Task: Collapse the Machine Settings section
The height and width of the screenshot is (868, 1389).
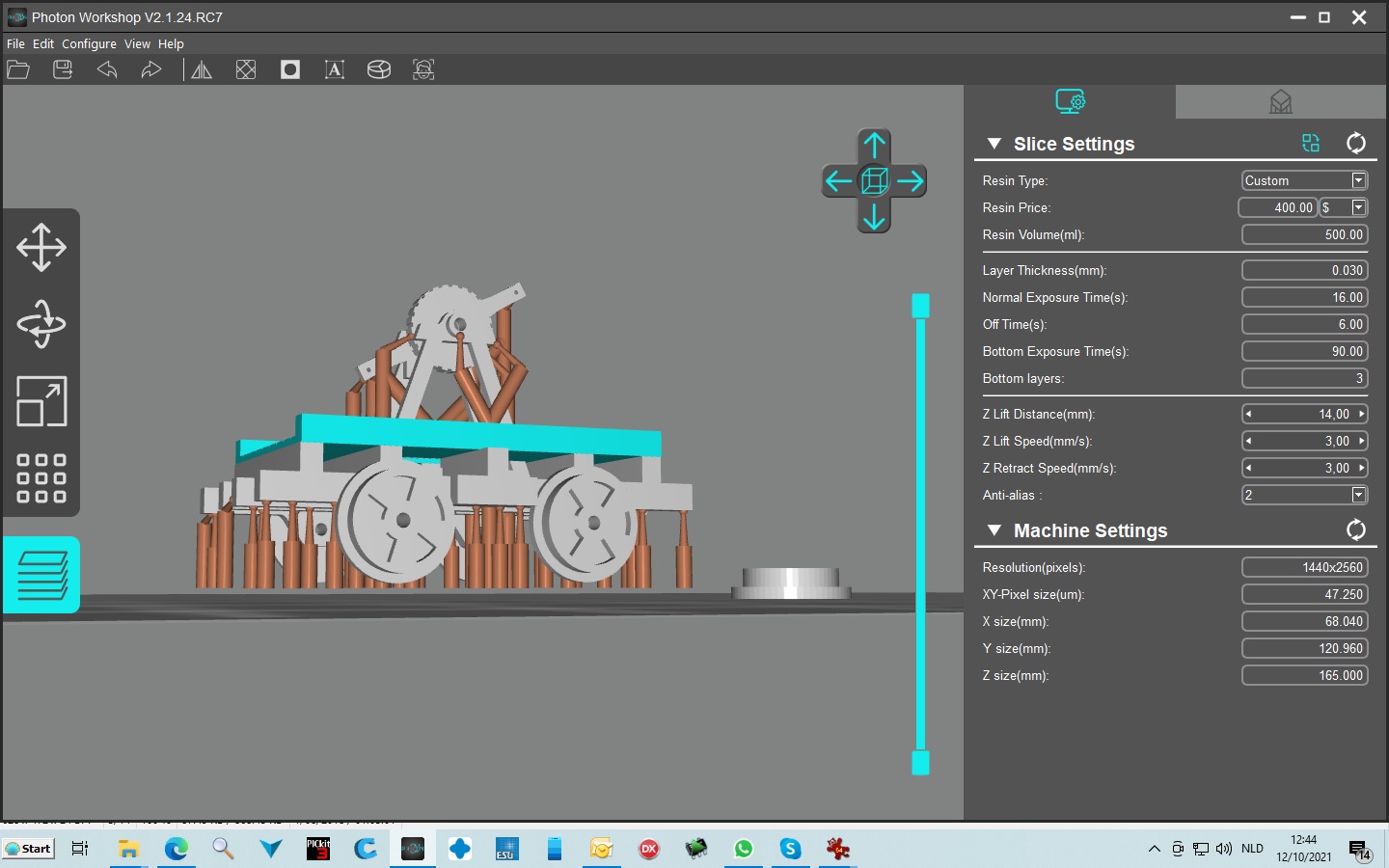Action: [x=994, y=530]
